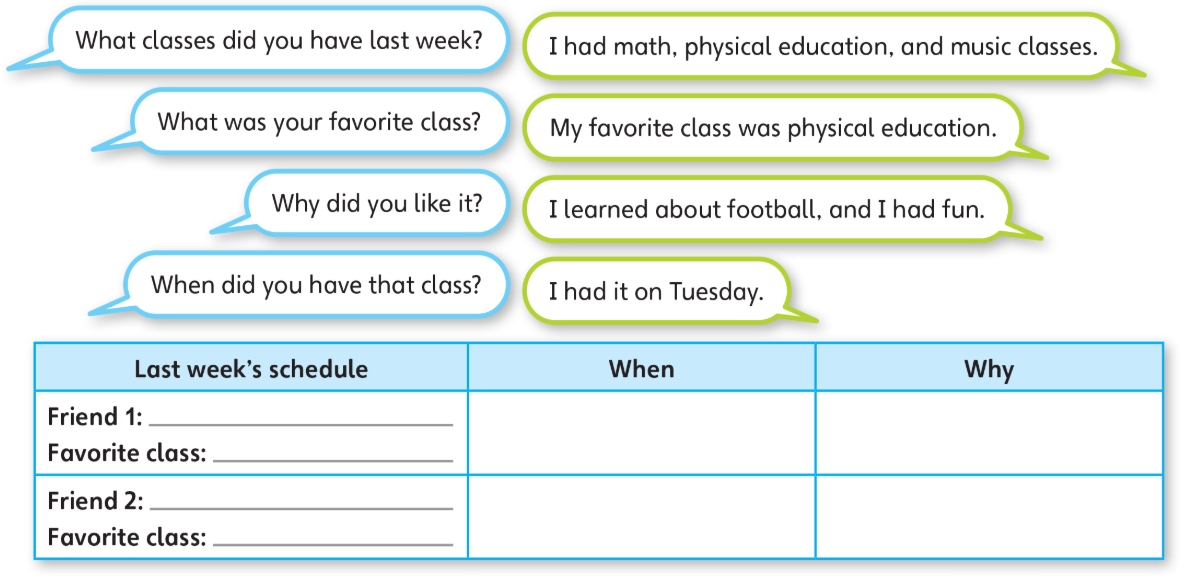1201x581 pixels.
Task: Click the Why cell for Friend 1
Action: (989, 433)
